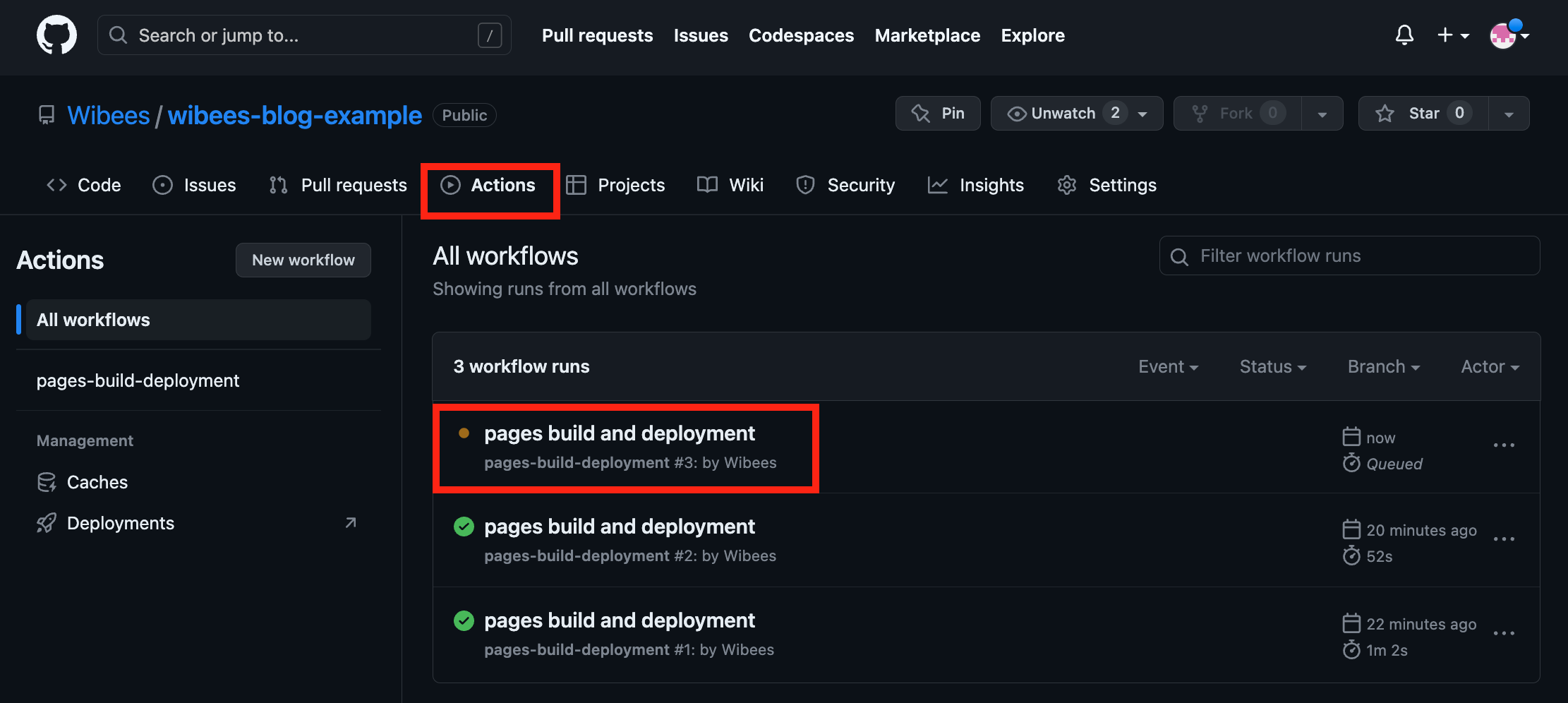Open options menu for run #2

[x=1504, y=539]
